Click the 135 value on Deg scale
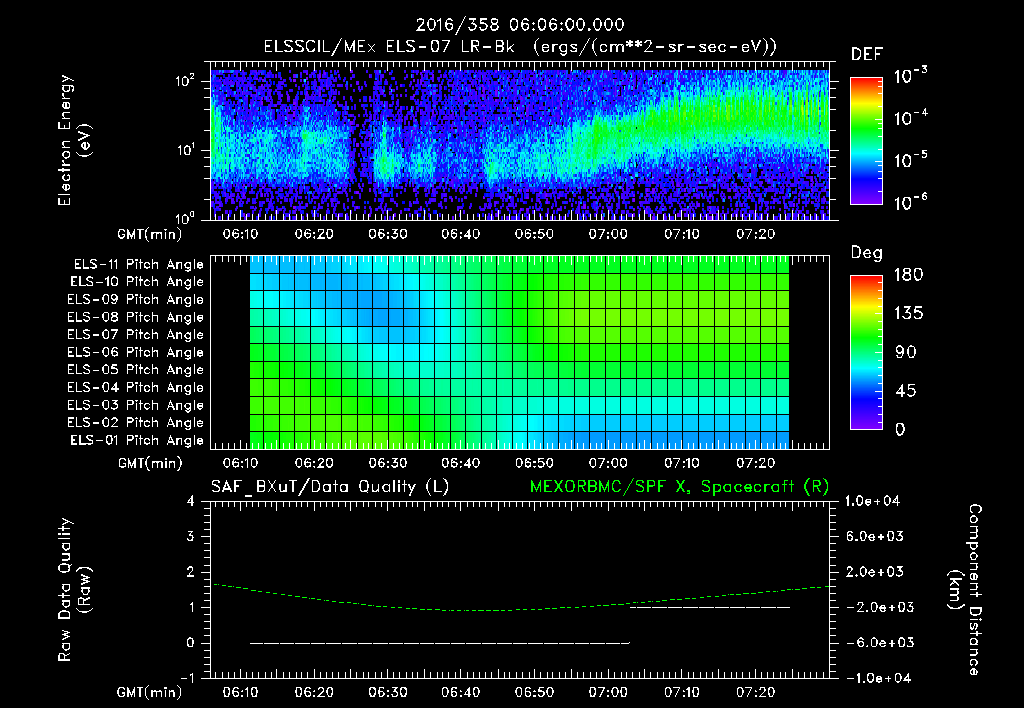 coord(908,314)
